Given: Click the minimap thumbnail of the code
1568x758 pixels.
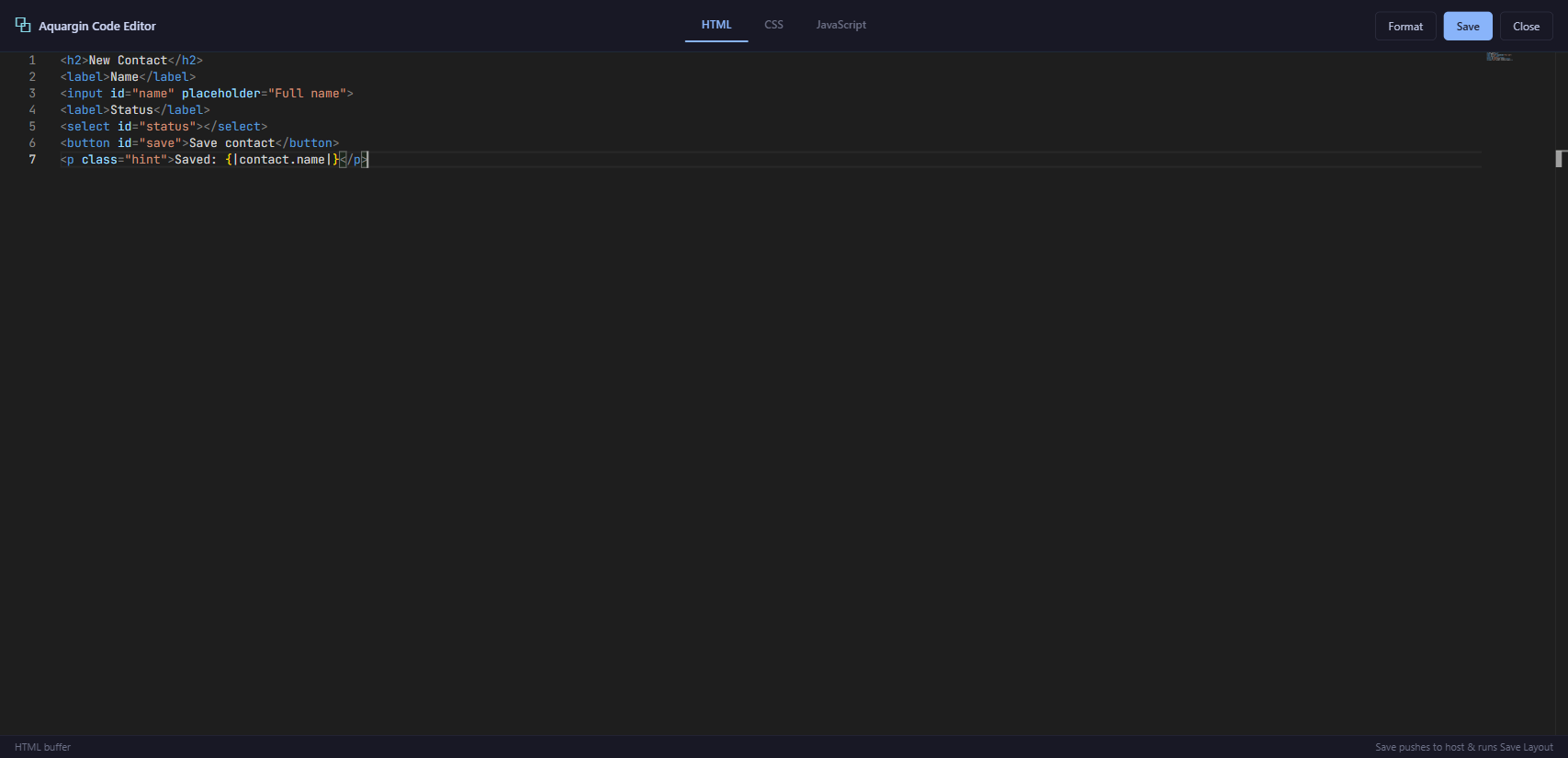Looking at the screenshot, I should (x=1499, y=57).
